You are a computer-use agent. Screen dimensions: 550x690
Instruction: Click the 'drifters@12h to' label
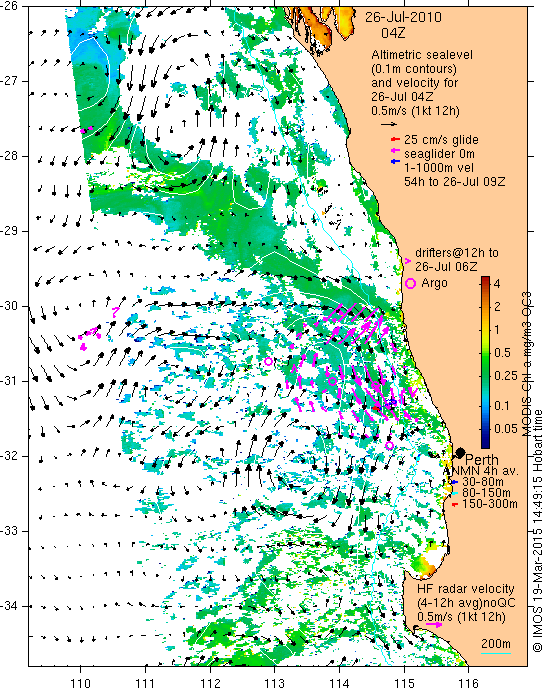(x=457, y=253)
